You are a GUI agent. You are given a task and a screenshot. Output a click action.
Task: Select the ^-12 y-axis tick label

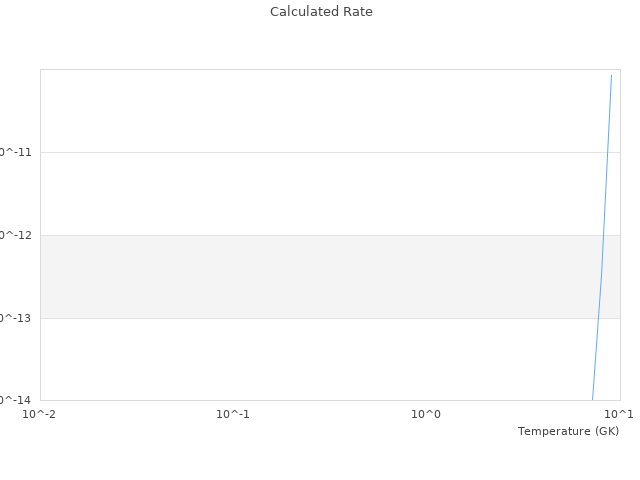[16, 235]
